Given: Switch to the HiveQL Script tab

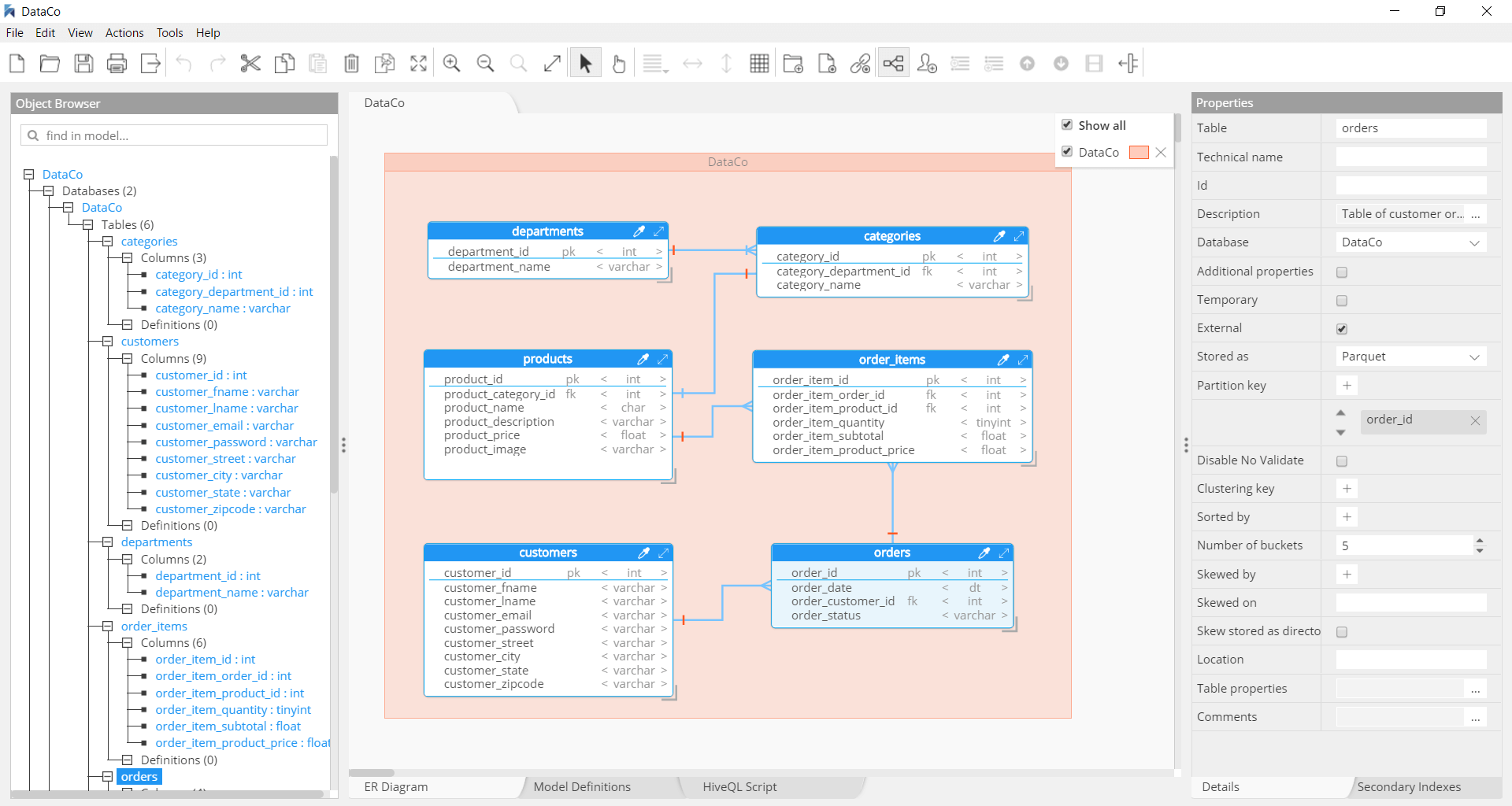Looking at the screenshot, I should click(739, 786).
